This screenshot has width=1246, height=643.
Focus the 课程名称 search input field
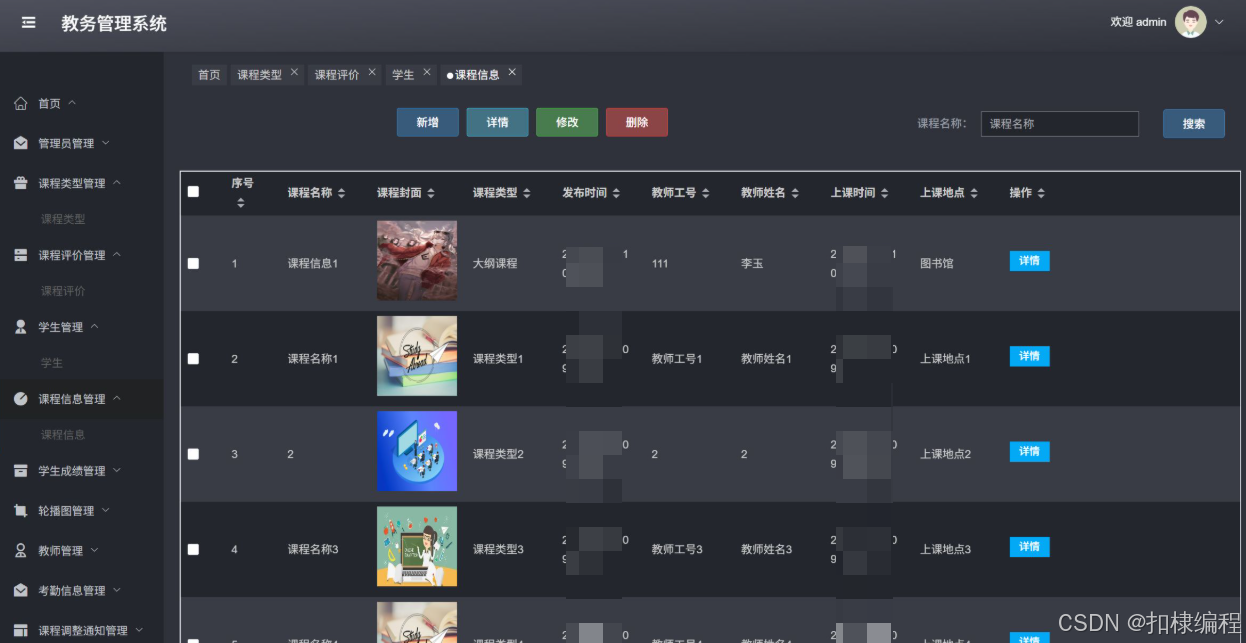[x=1060, y=124]
